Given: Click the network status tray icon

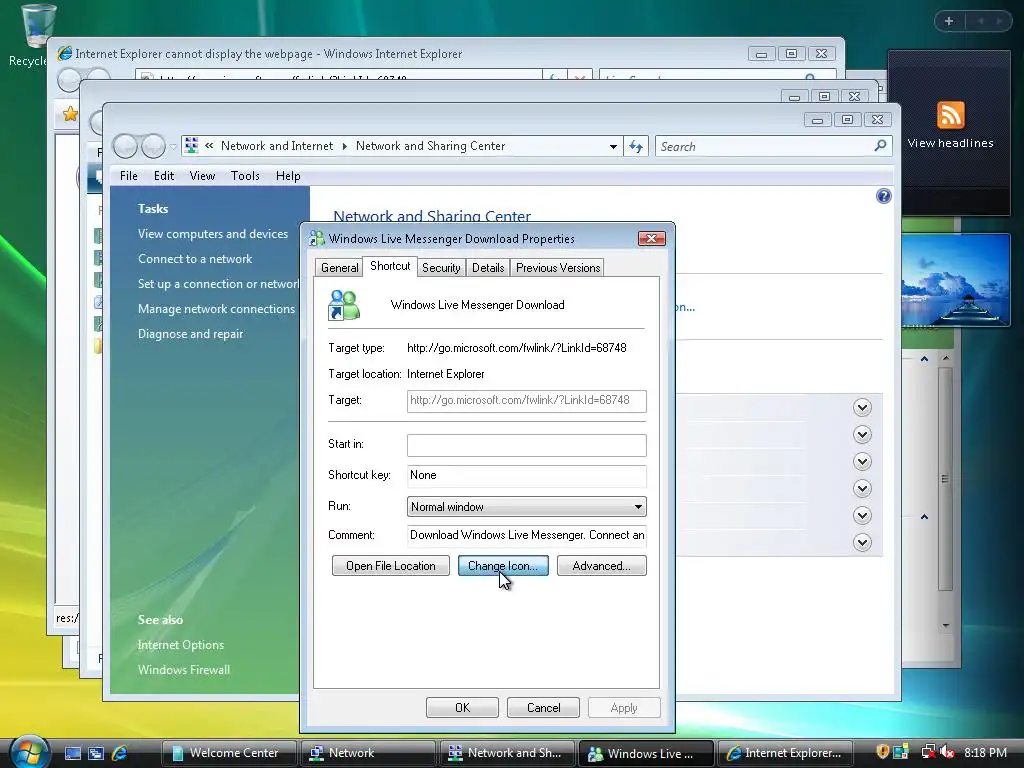Looking at the screenshot, I should (x=927, y=752).
